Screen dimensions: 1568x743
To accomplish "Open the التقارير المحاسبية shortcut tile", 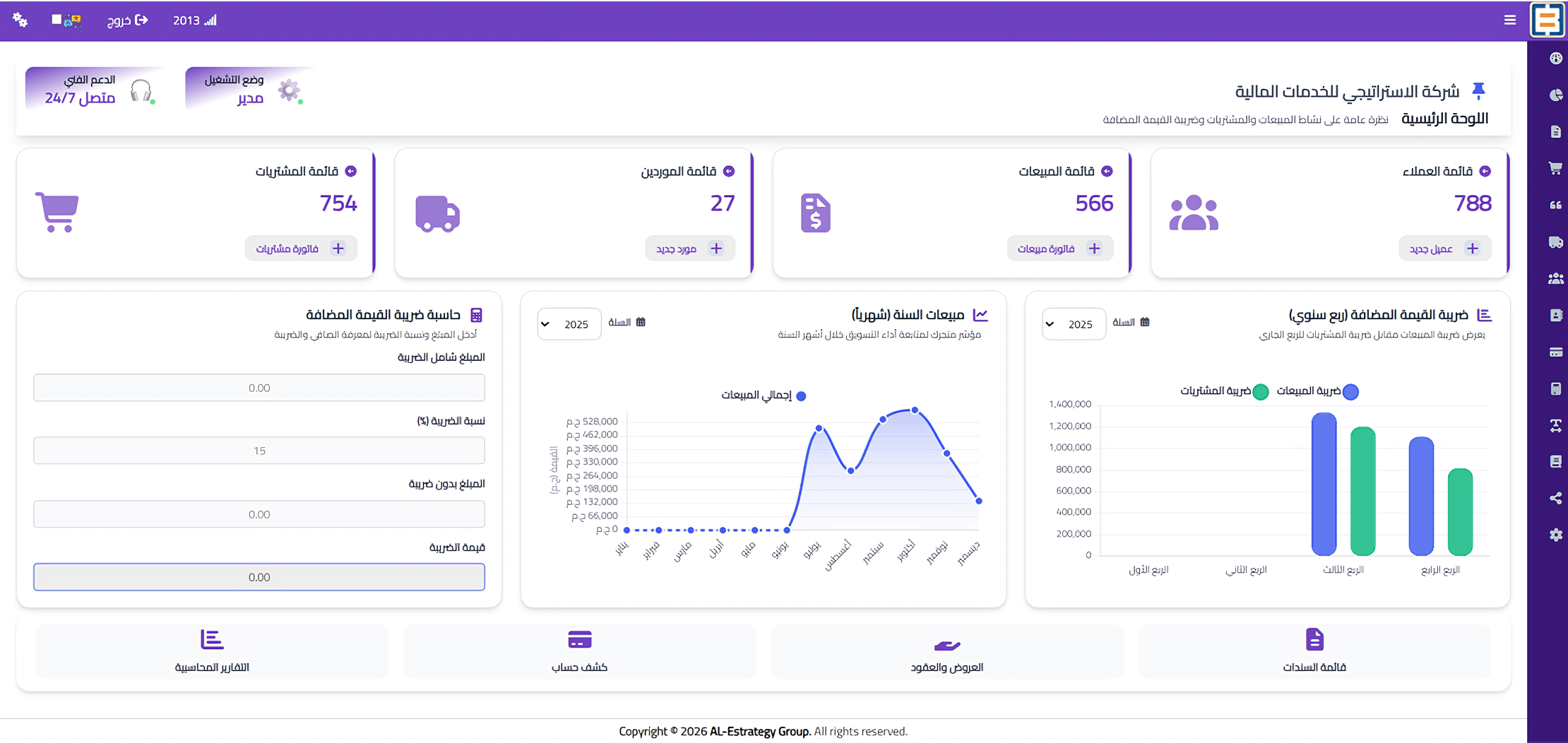I will pos(212,651).
